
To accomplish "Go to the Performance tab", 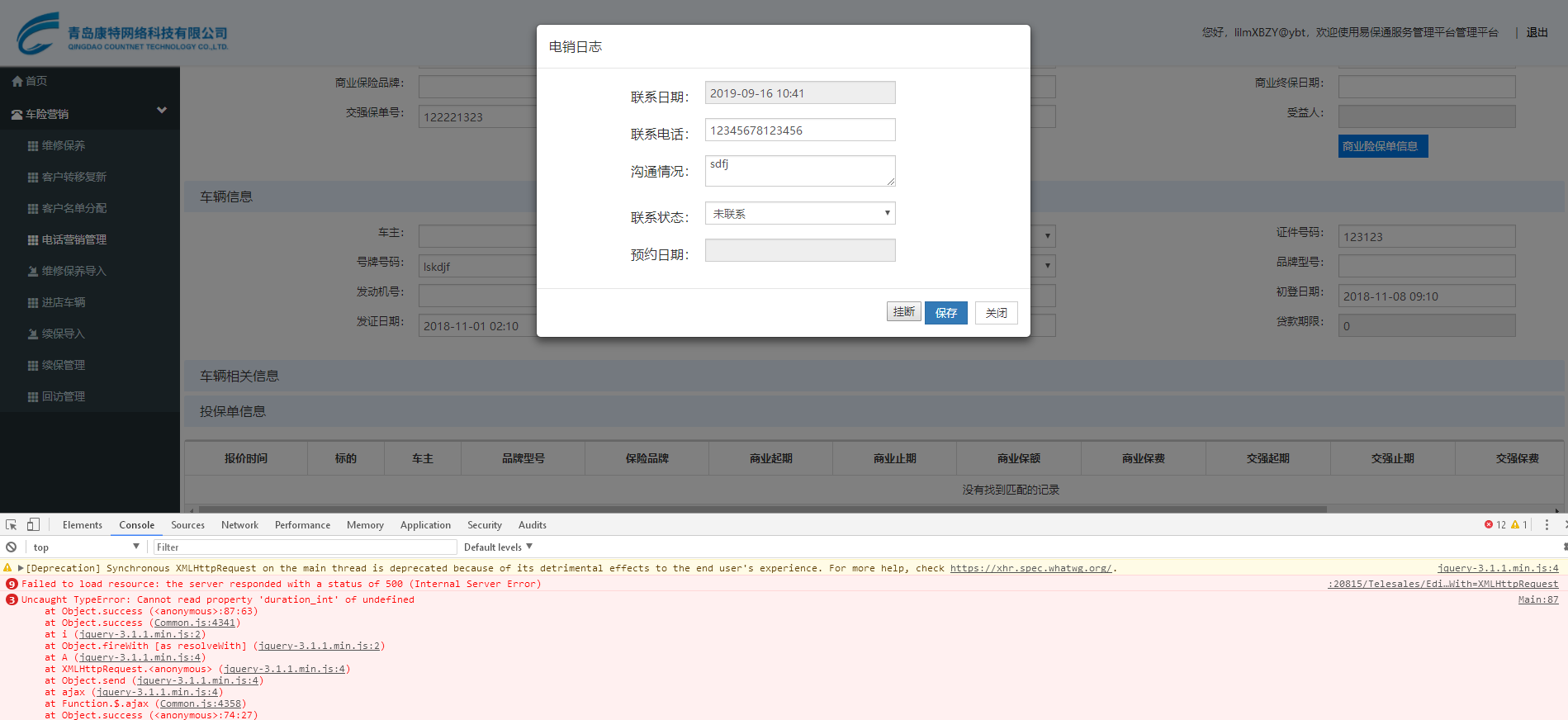I will [x=303, y=525].
